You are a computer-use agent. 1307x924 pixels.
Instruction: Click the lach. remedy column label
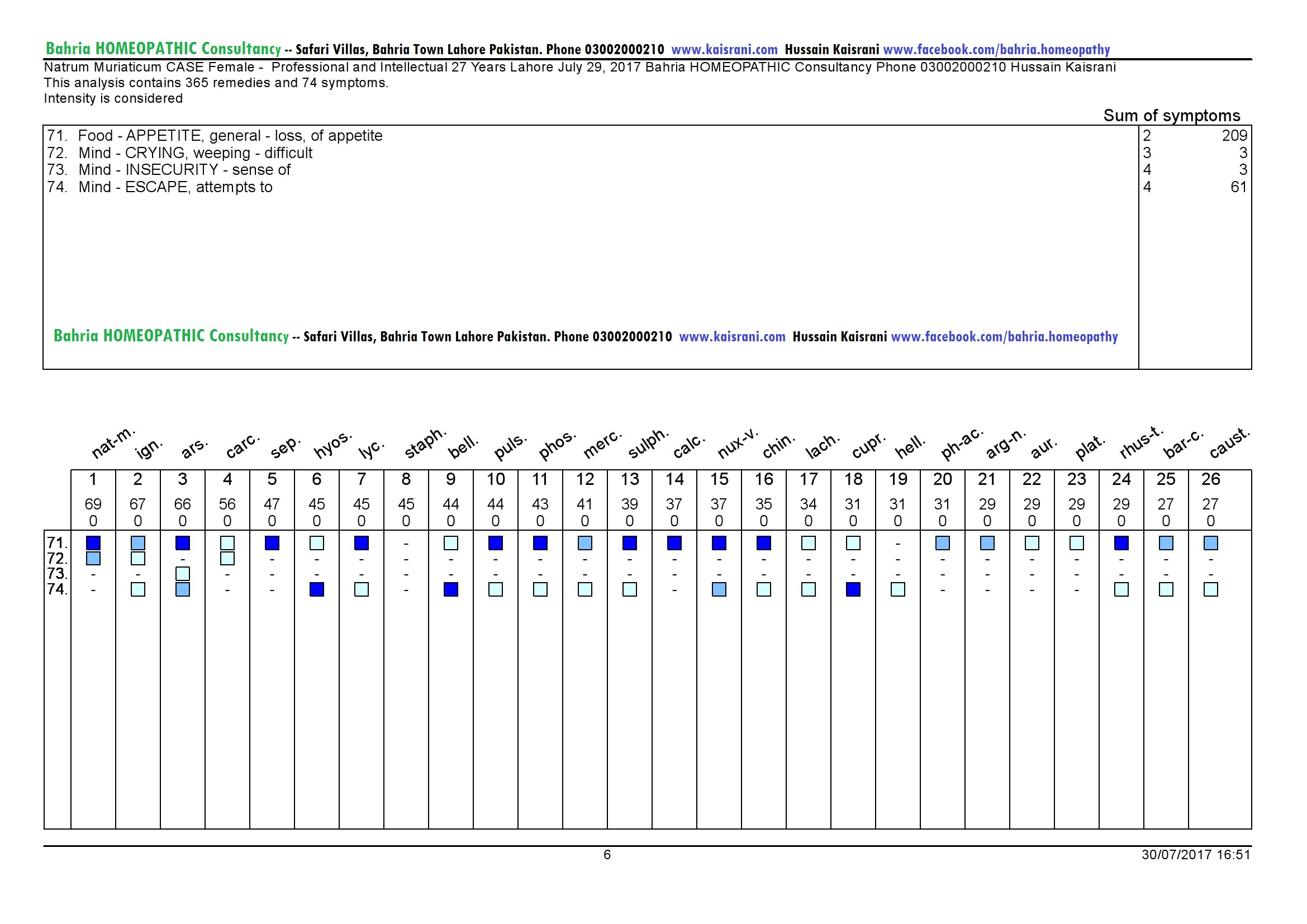point(823,446)
